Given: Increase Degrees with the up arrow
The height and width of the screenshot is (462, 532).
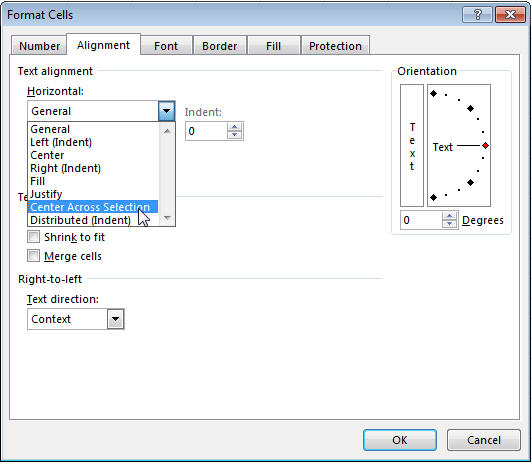Looking at the screenshot, I should click(450, 216).
